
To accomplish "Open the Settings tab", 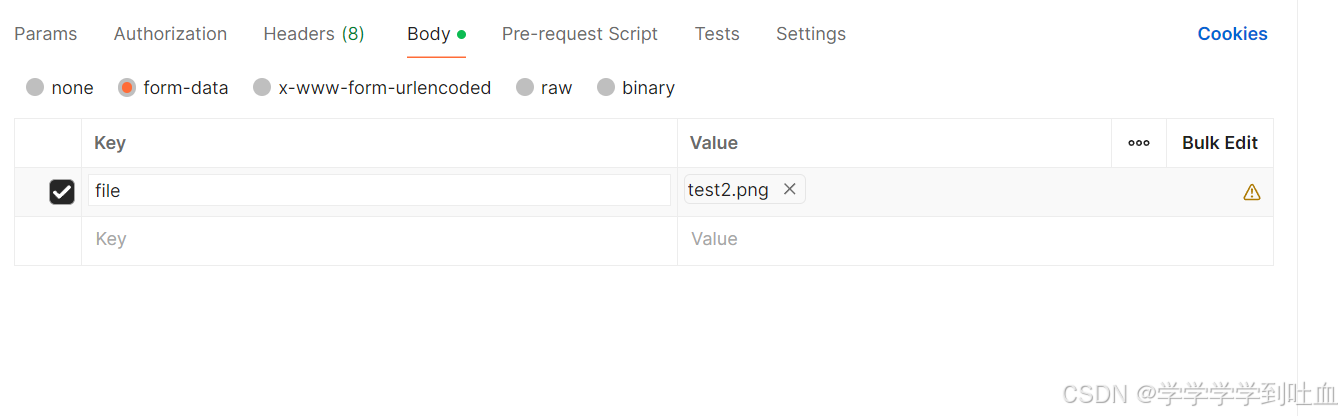I will 810,34.
